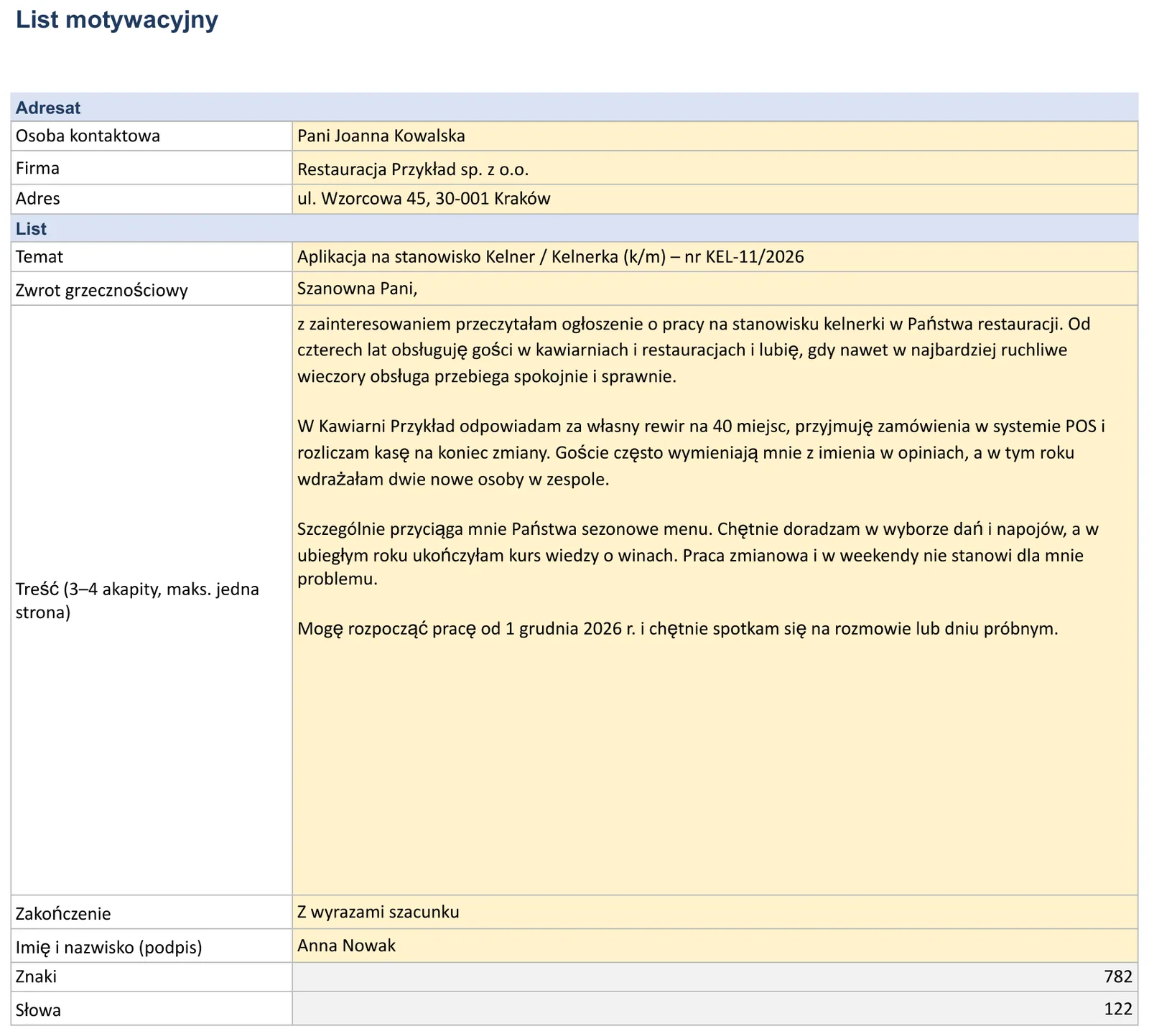Click the 'Zakończenie' label cell

point(152,912)
